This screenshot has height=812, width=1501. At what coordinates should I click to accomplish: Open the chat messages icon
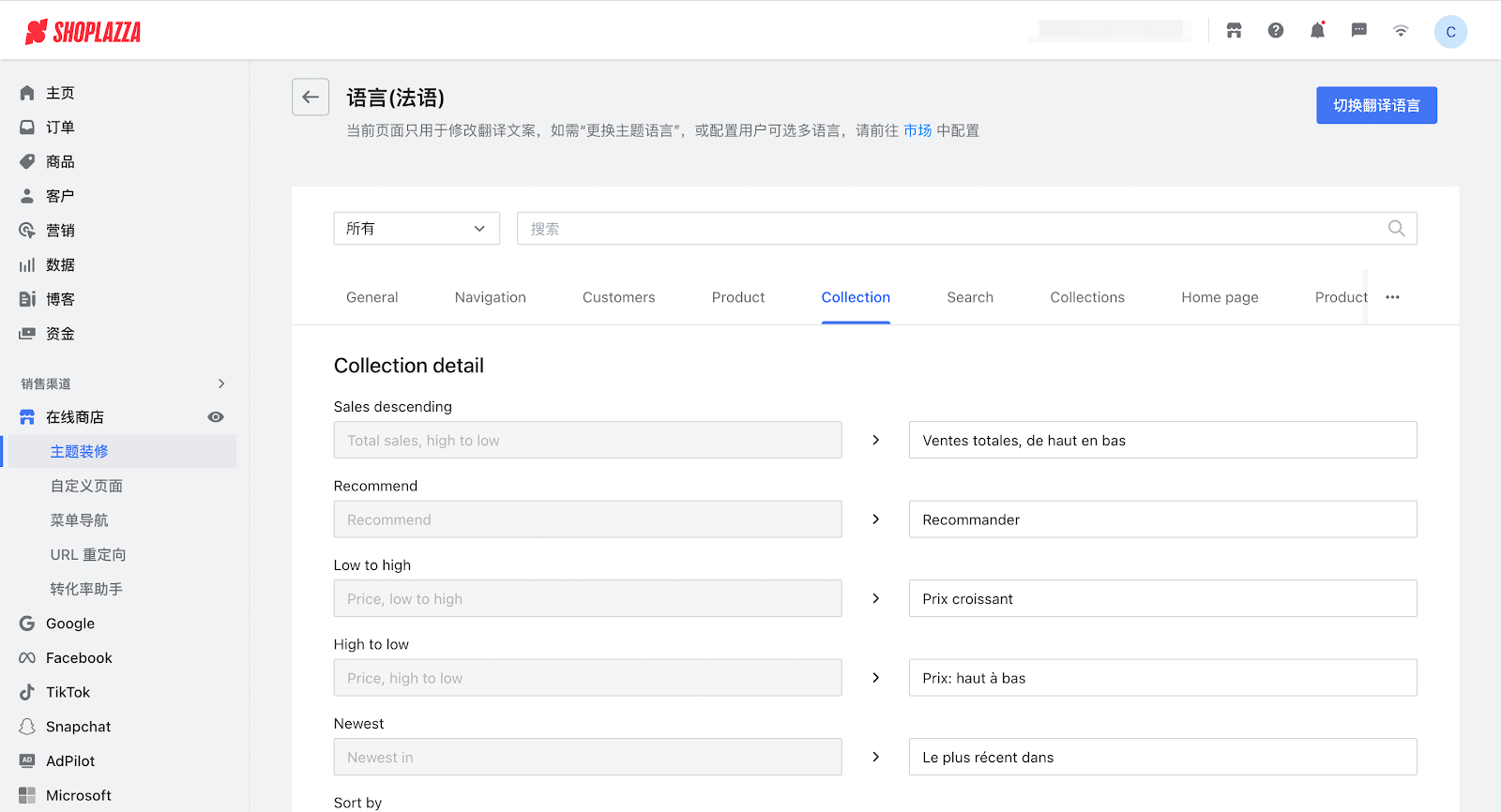coord(1358,31)
